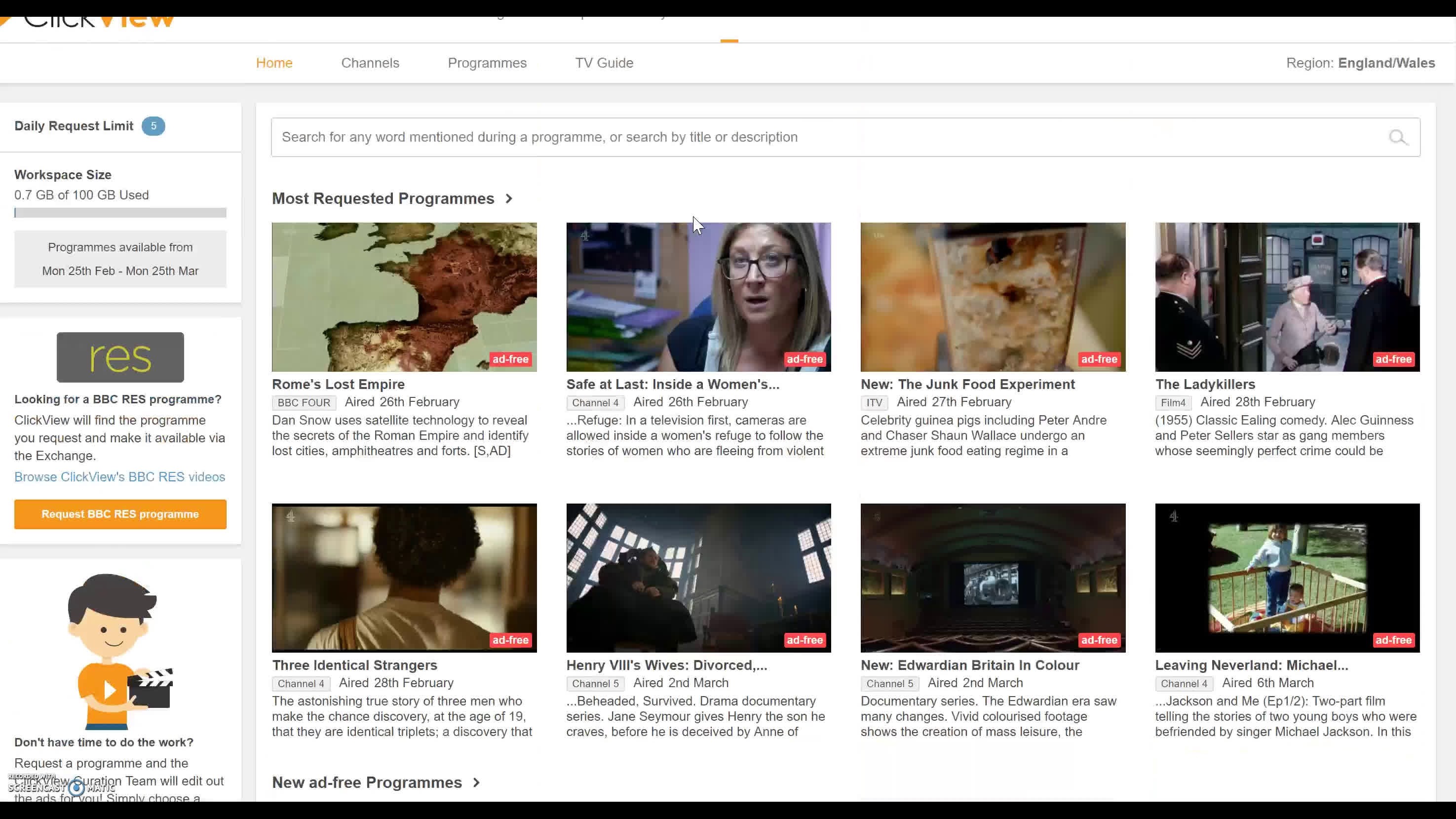Click the ad-free badge on Safe at Last
The height and width of the screenshot is (819, 1456).
point(805,359)
